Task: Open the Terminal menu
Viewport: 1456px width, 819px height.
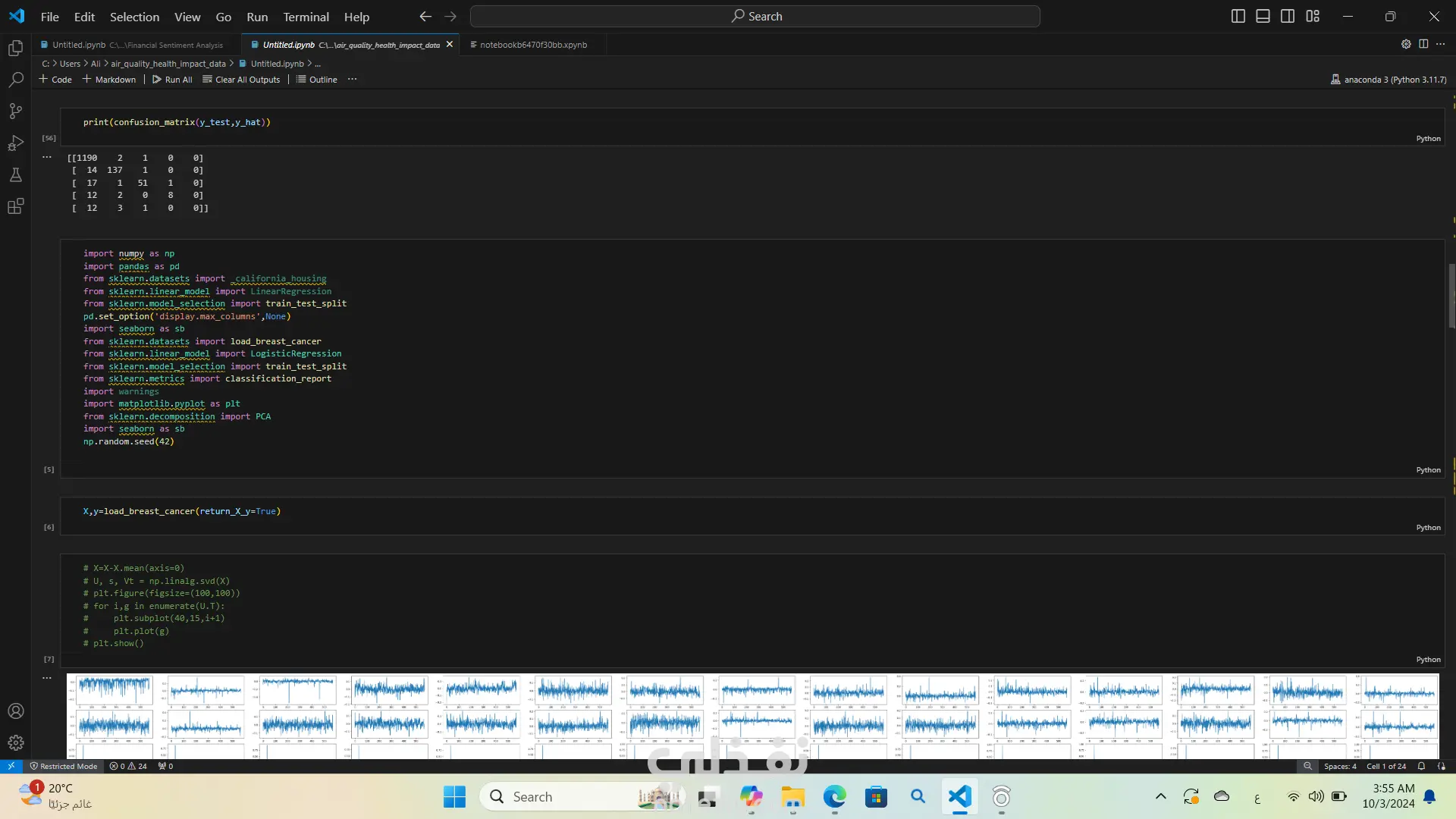Action: click(306, 17)
